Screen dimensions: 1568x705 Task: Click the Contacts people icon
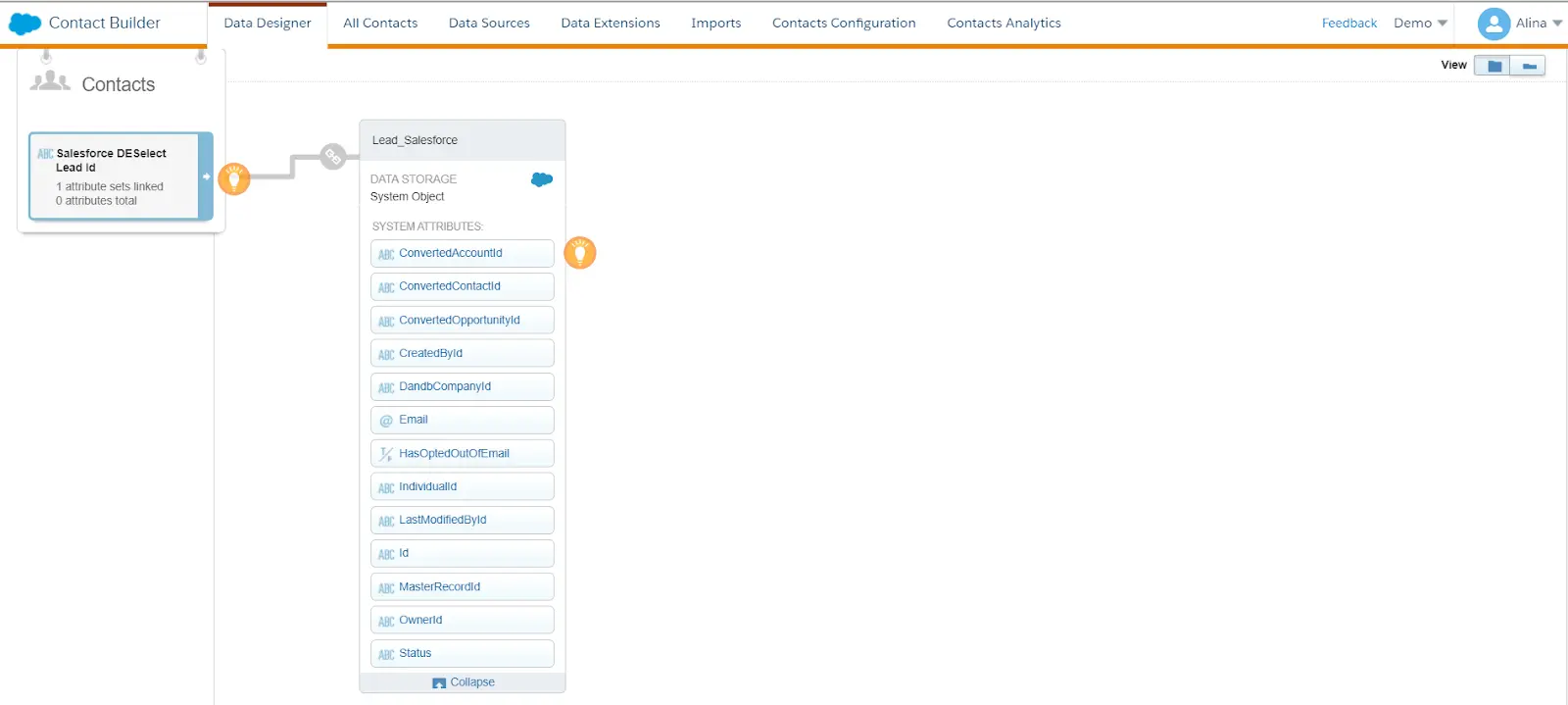(50, 82)
